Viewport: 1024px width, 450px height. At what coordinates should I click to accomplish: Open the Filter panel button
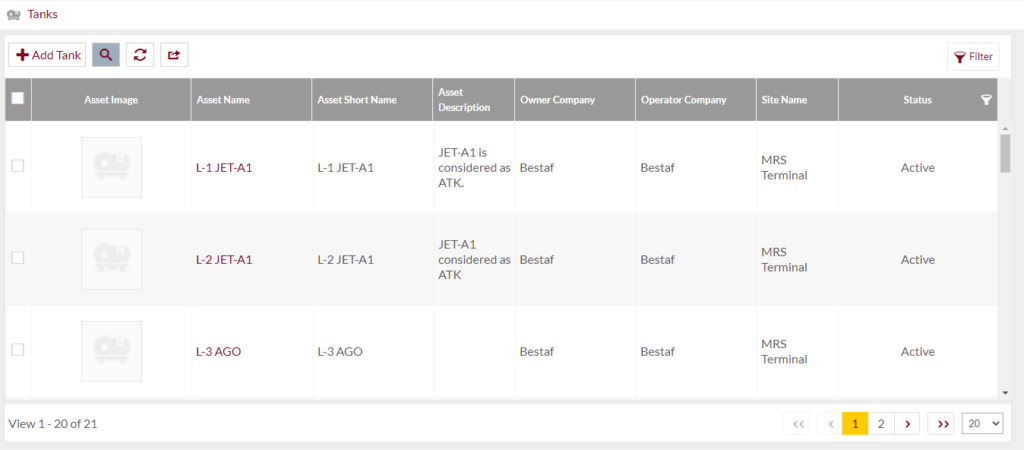pyautogui.click(x=973, y=57)
